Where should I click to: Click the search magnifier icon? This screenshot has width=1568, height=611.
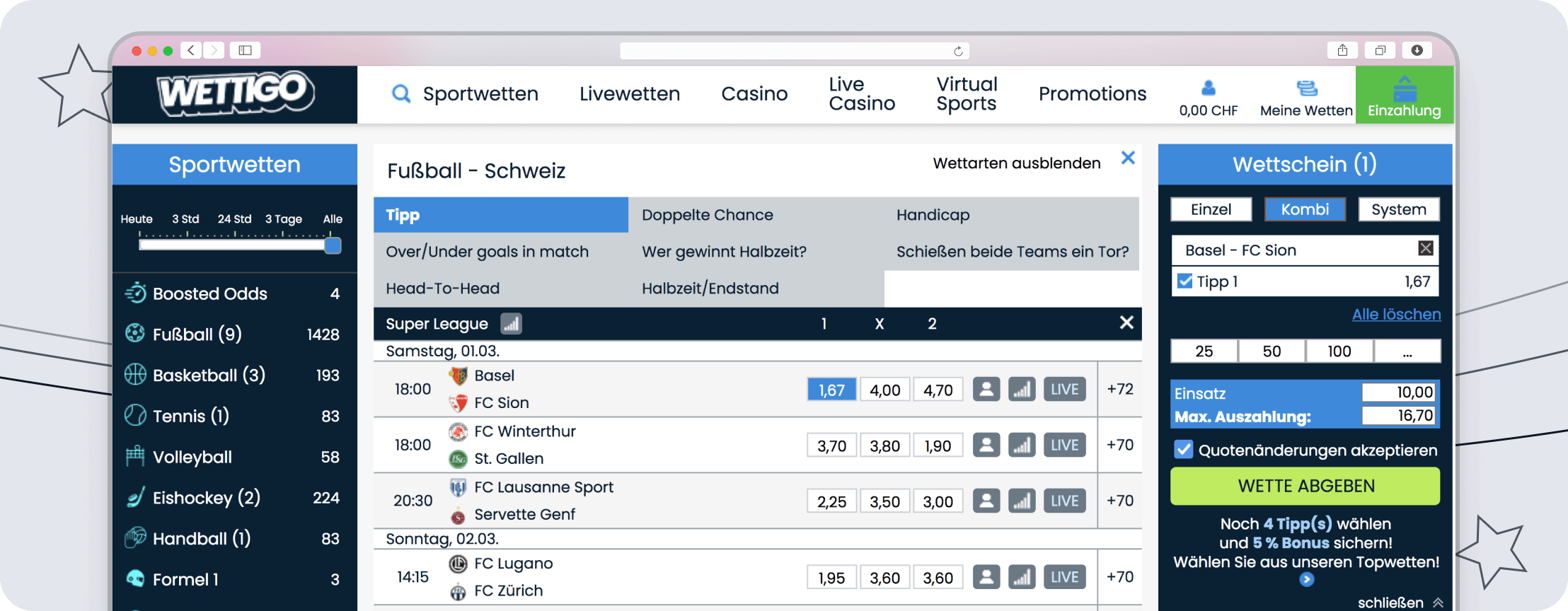[x=401, y=93]
